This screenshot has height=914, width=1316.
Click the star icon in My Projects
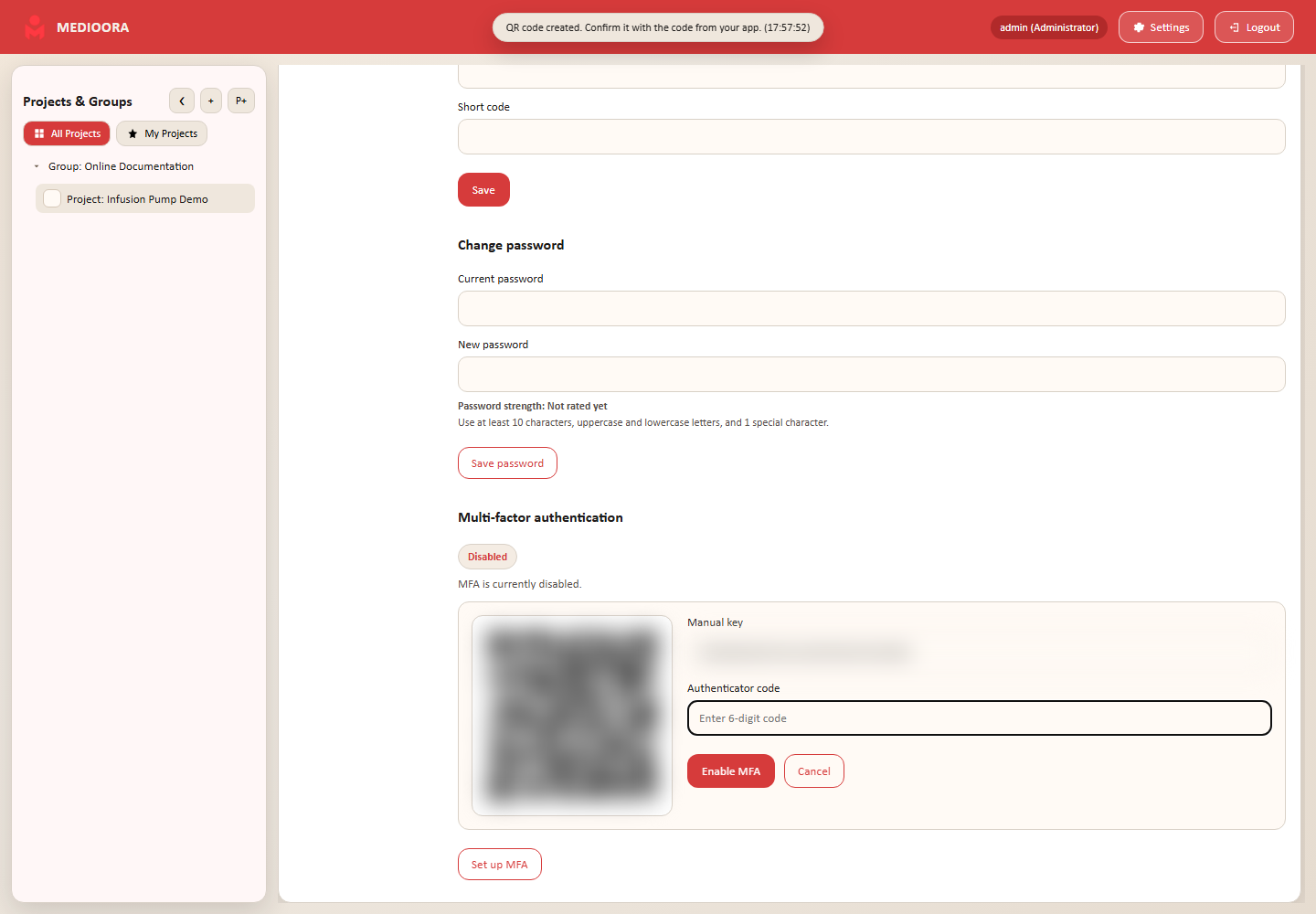click(x=133, y=133)
